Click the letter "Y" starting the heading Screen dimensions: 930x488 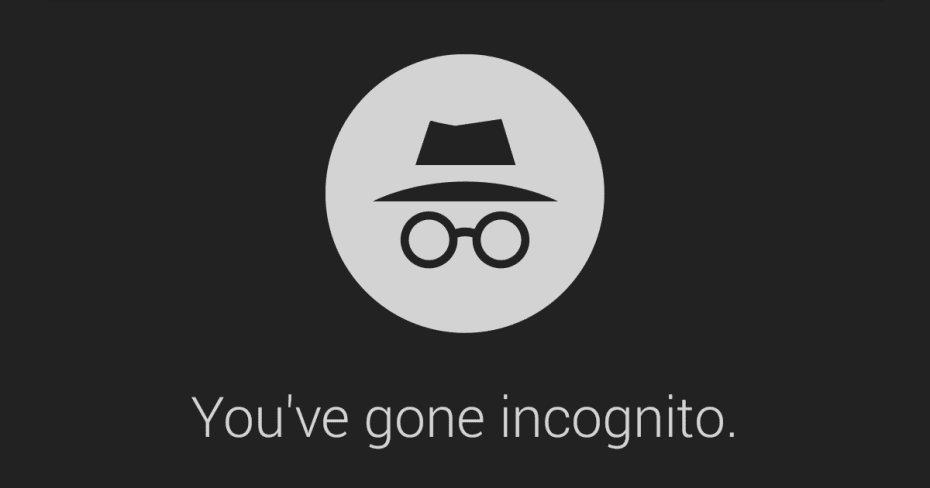[210, 418]
